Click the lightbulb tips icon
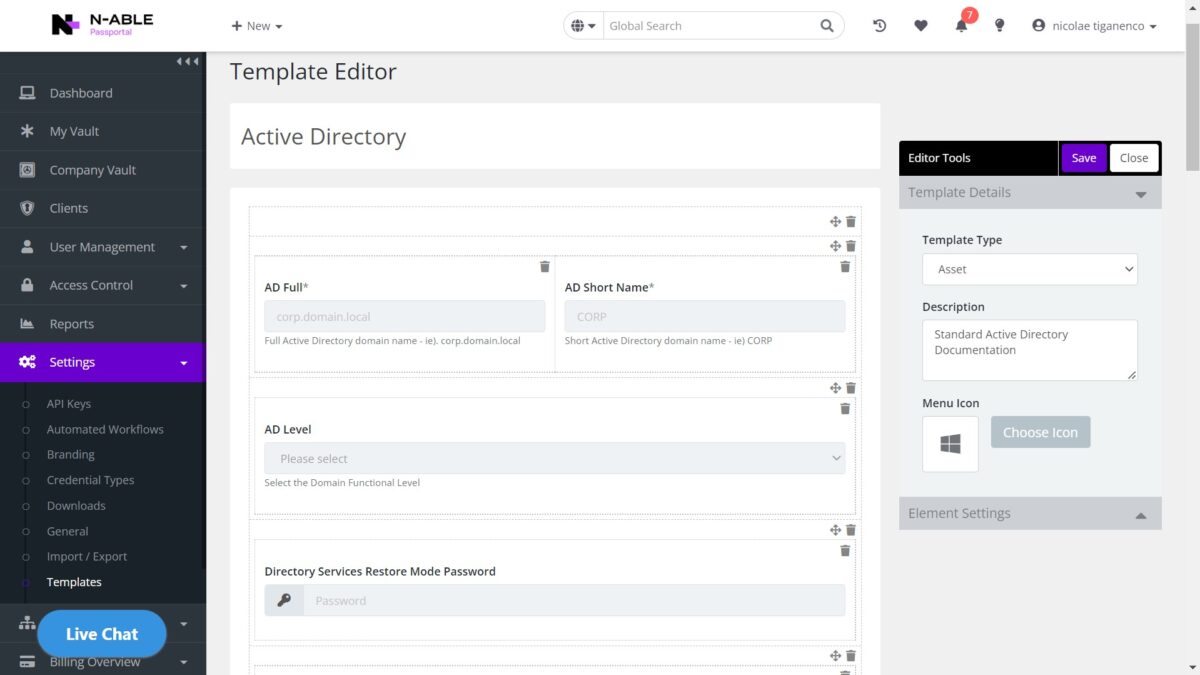Screen dimensions: 1200x675 (999, 26)
